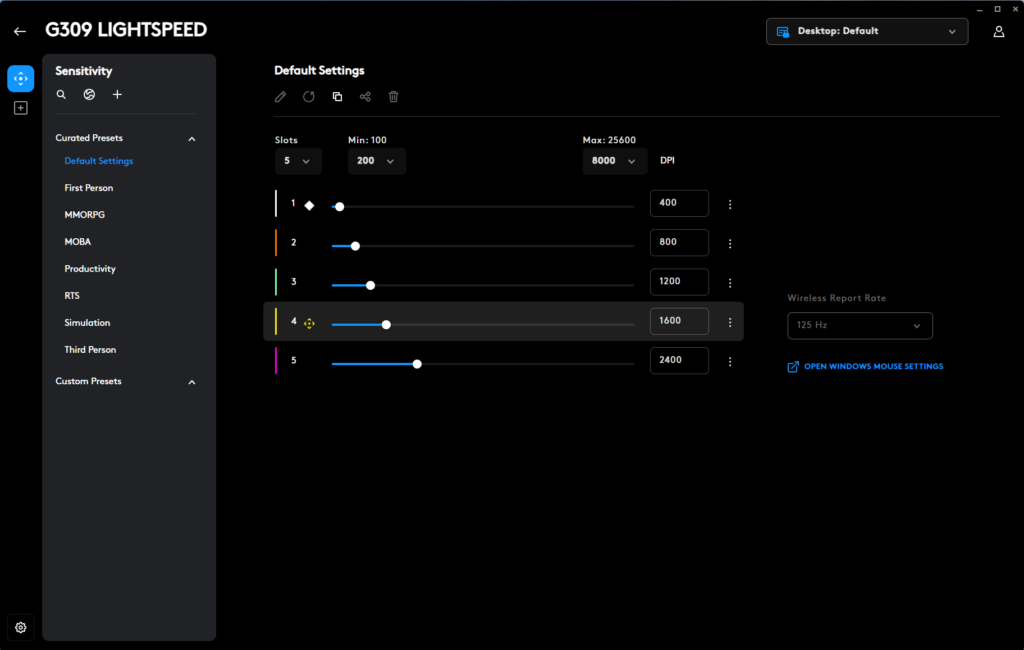Click the 2400 DPI input field
Viewport: 1024px width, 650px height.
pyautogui.click(x=679, y=361)
